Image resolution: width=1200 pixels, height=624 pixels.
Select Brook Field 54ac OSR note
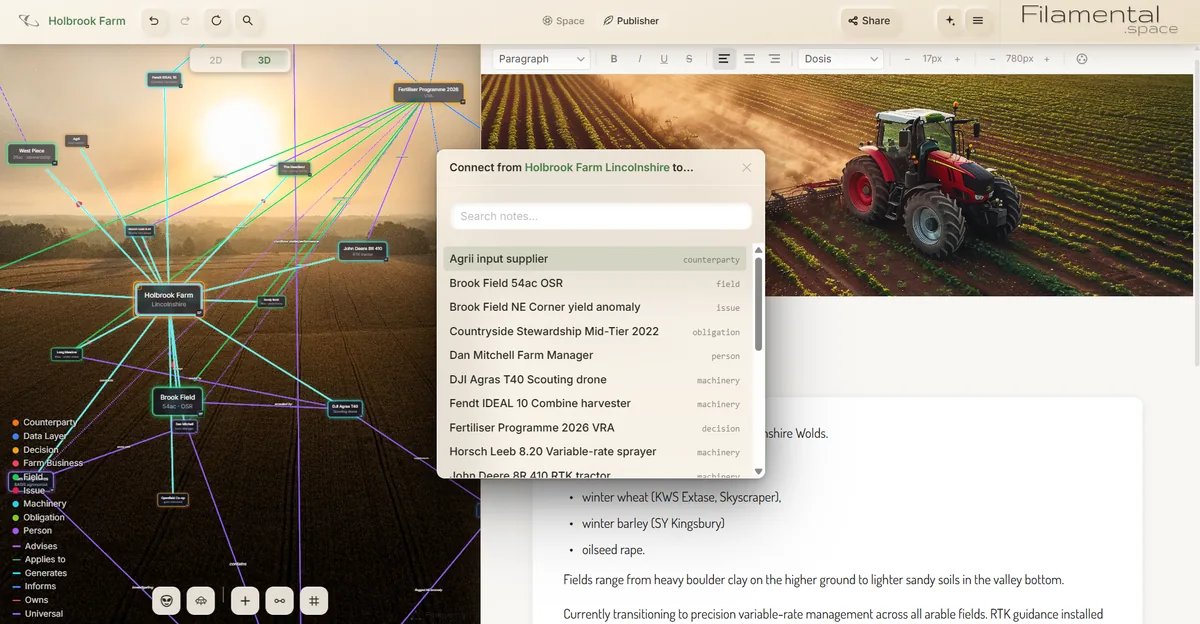[x=595, y=283]
